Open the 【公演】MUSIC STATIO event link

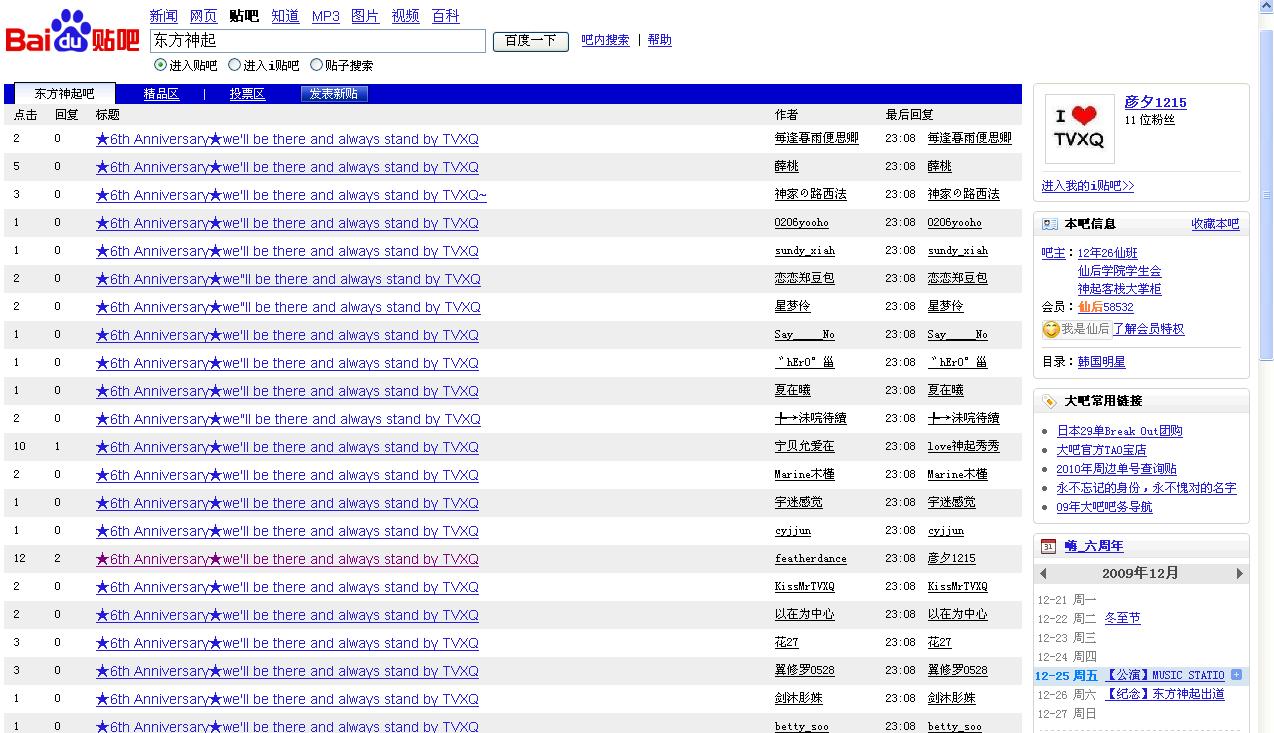[x=1165, y=676]
